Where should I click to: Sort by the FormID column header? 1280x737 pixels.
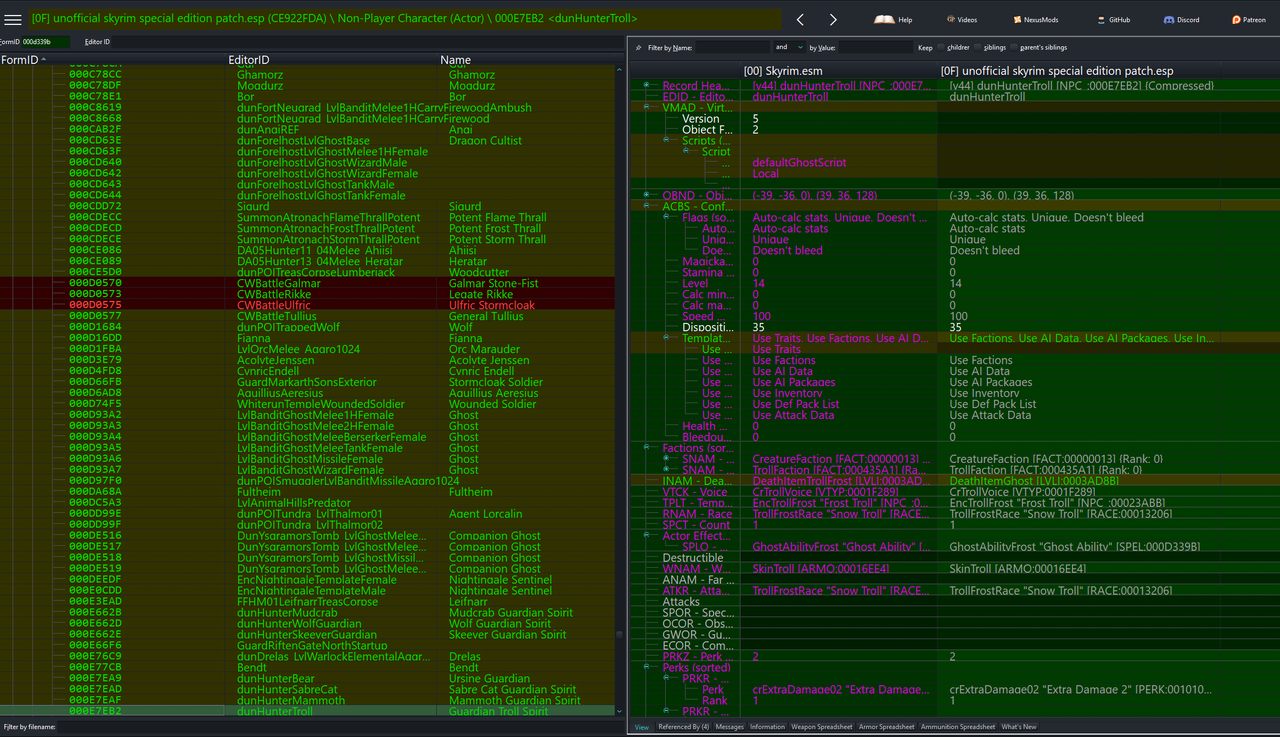click(x=114, y=60)
